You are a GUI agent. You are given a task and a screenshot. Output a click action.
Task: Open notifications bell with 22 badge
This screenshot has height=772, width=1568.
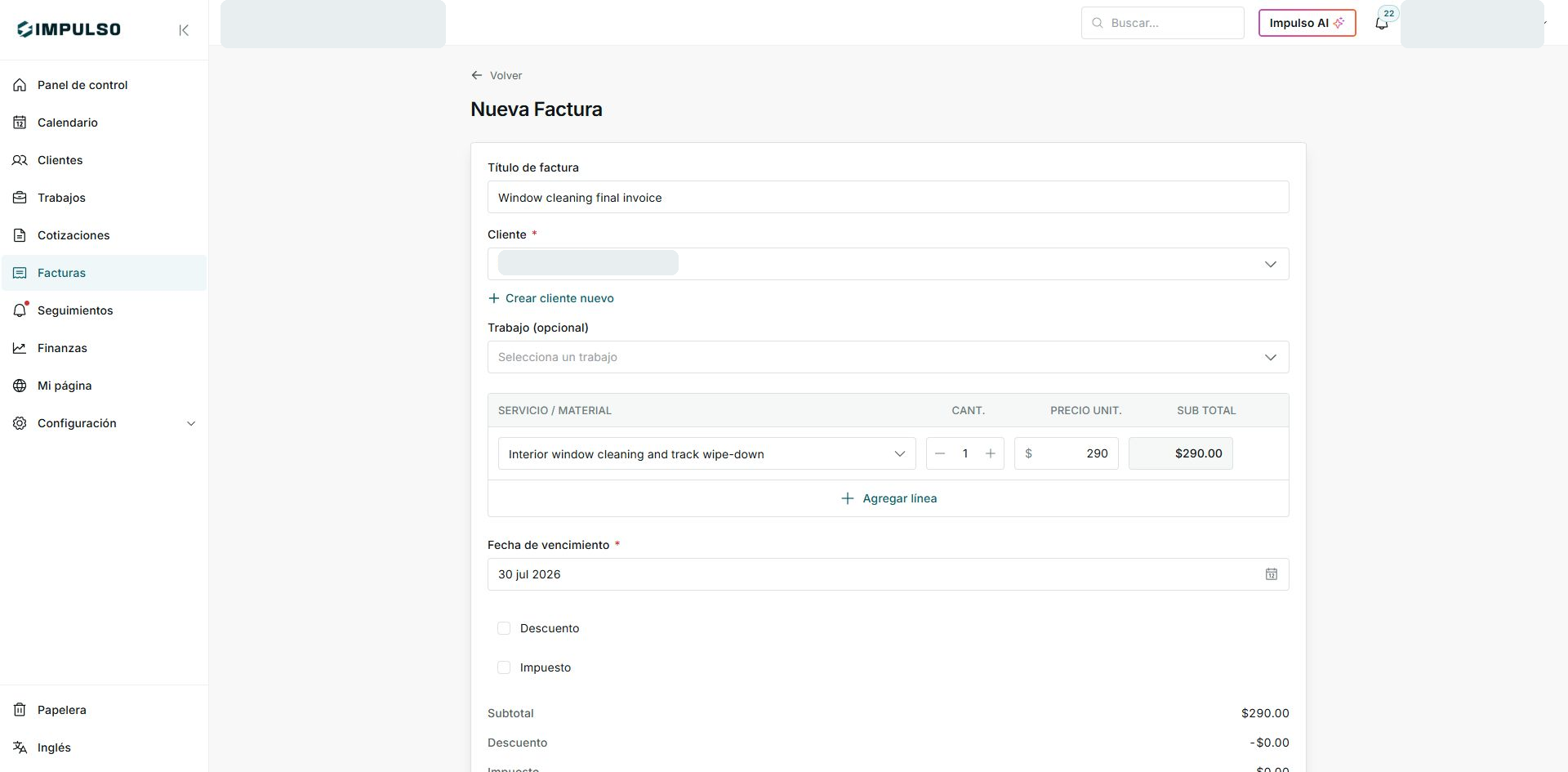click(1382, 23)
